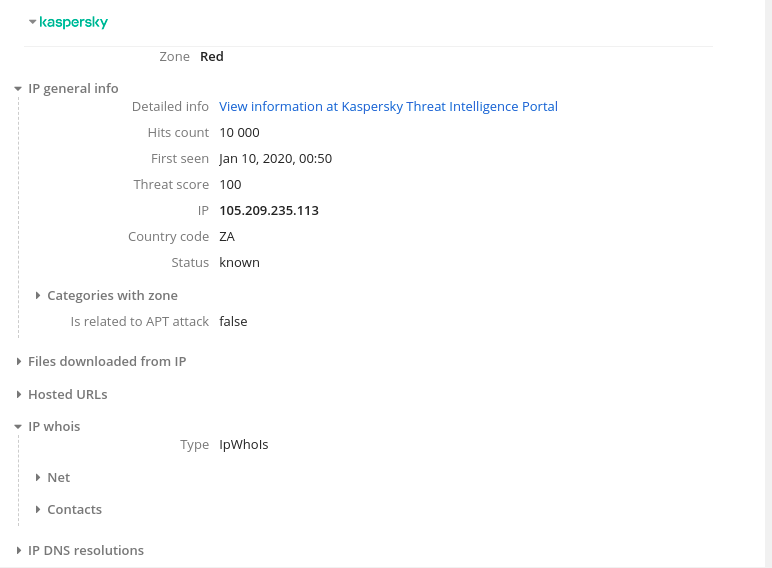Click the Zone value Red
This screenshot has width=772, height=568.
(x=212, y=56)
